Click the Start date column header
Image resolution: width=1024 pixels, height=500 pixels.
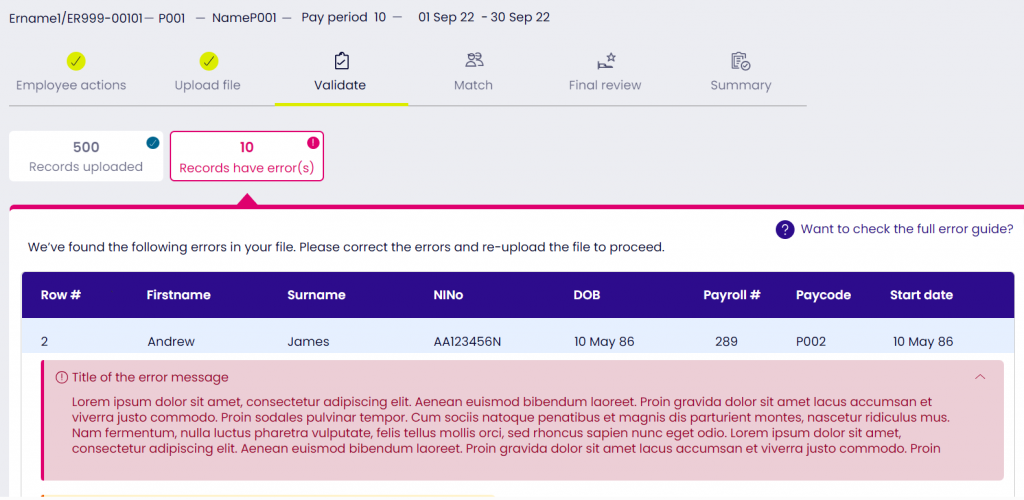coord(921,295)
